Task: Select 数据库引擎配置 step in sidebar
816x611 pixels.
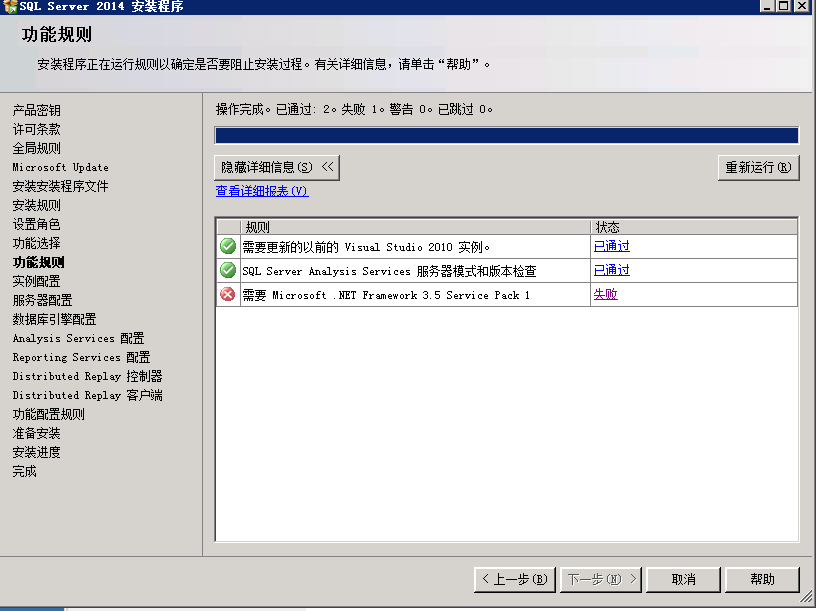Action: [x=55, y=319]
